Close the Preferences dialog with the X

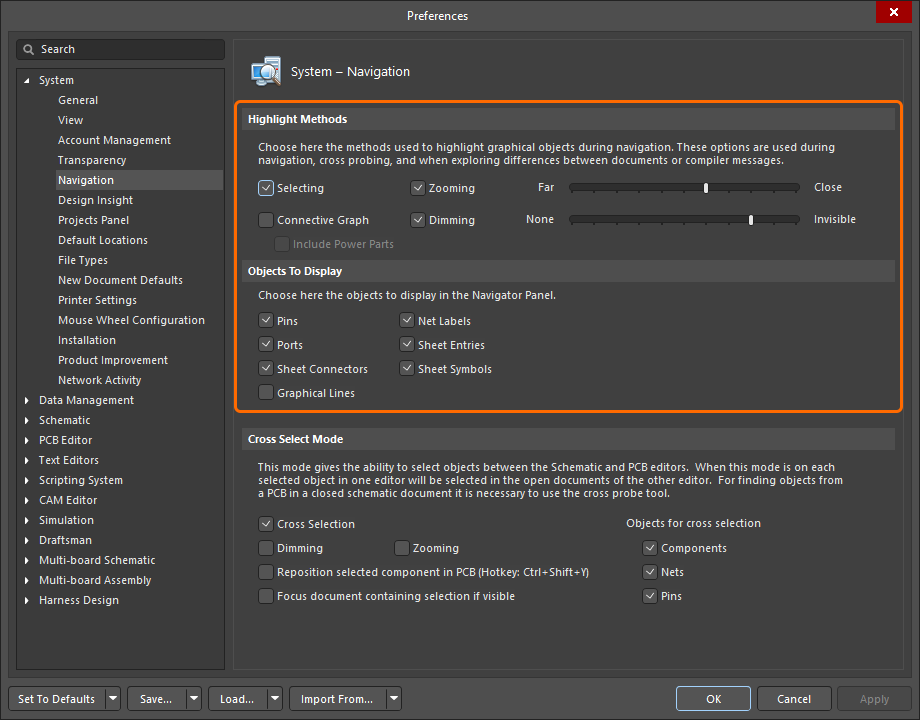point(891,13)
